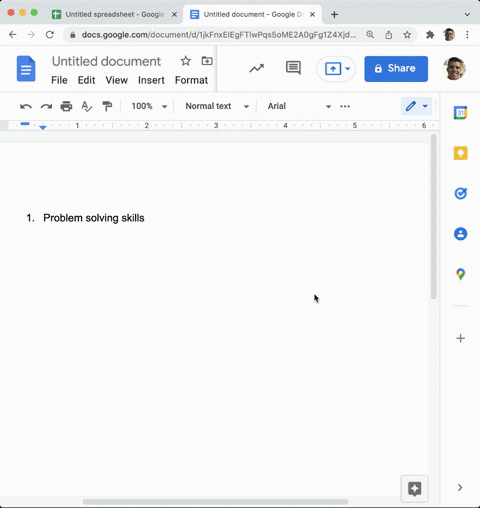This screenshot has height=508, width=480.
Task: Click the share page icon in address bar
Action: 389,35
